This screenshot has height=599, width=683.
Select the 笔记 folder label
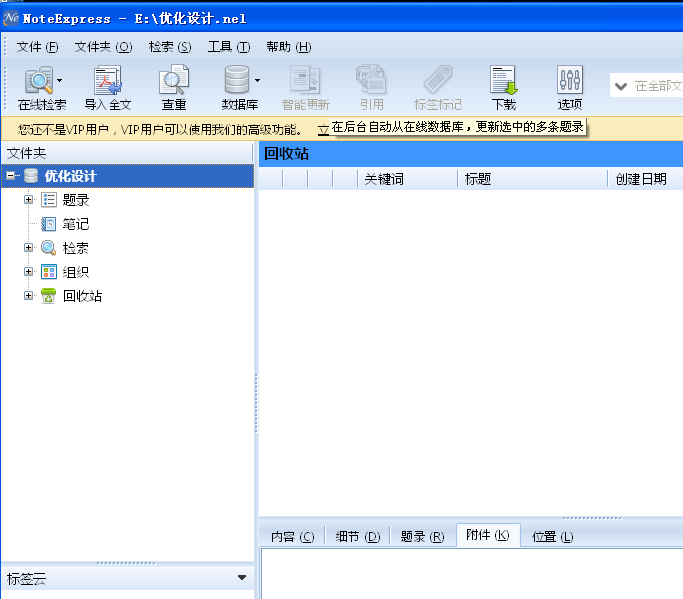[x=76, y=224]
